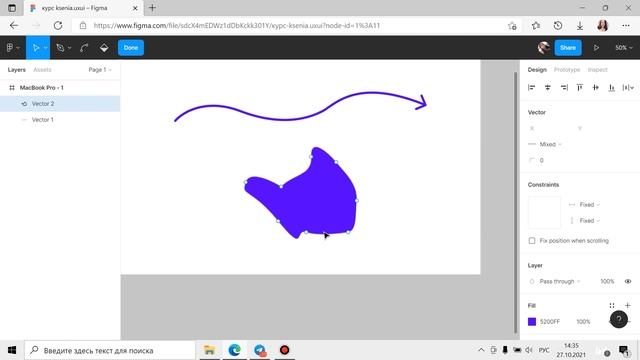Switch to the Assets tab
The width and height of the screenshot is (640, 360).
42,70
